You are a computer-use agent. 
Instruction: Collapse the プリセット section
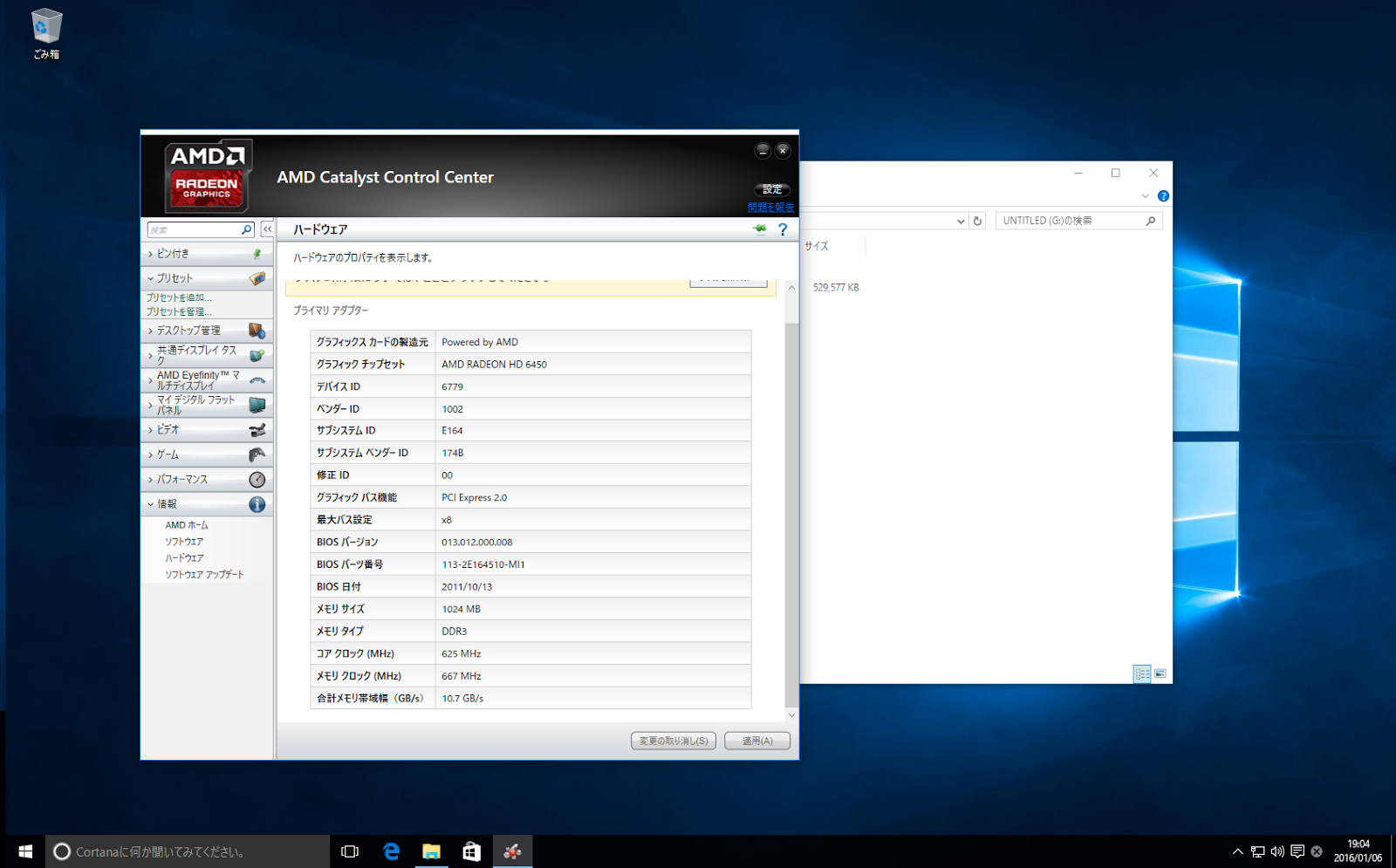151,278
